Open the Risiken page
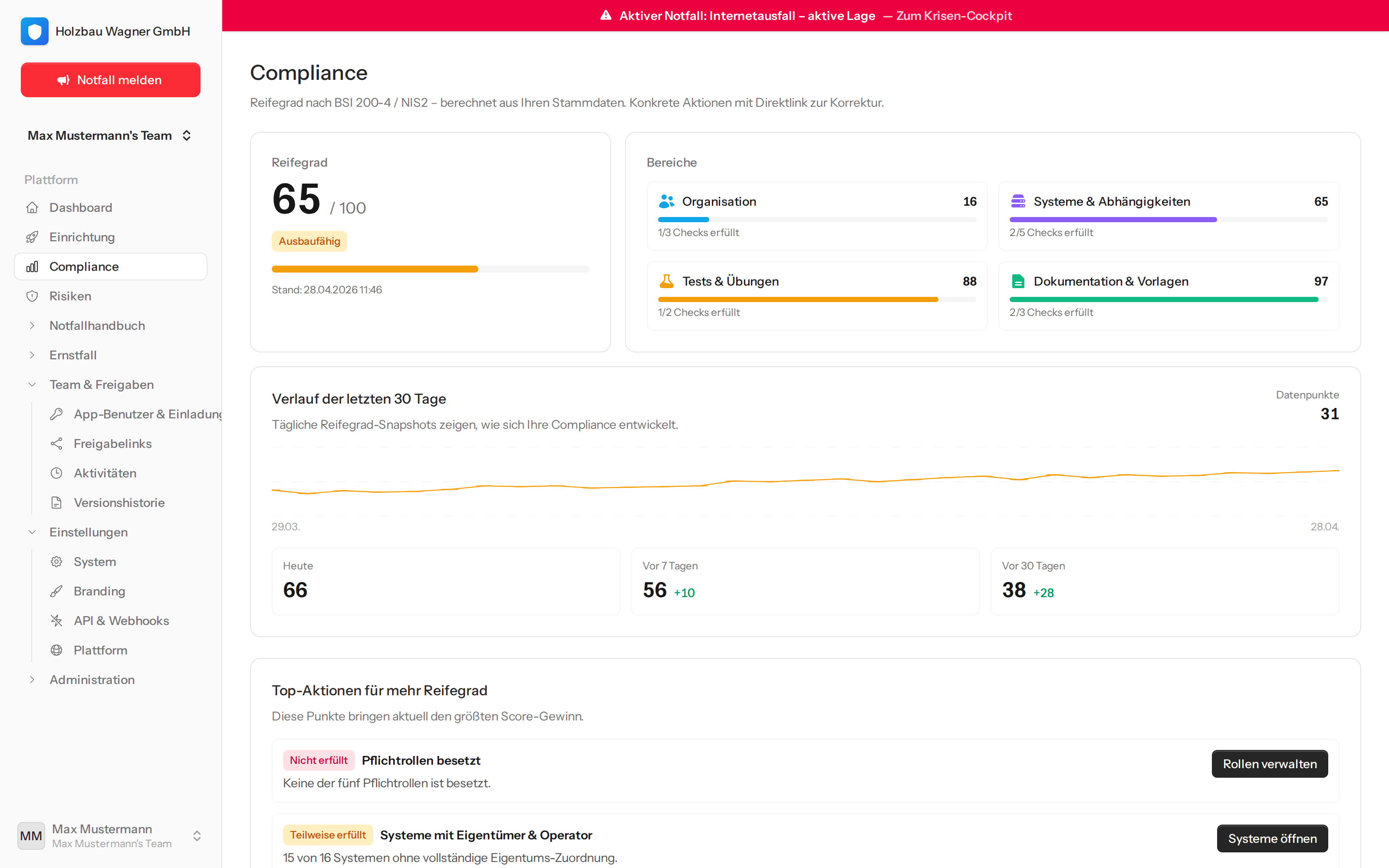Image resolution: width=1389 pixels, height=868 pixels. (111, 296)
